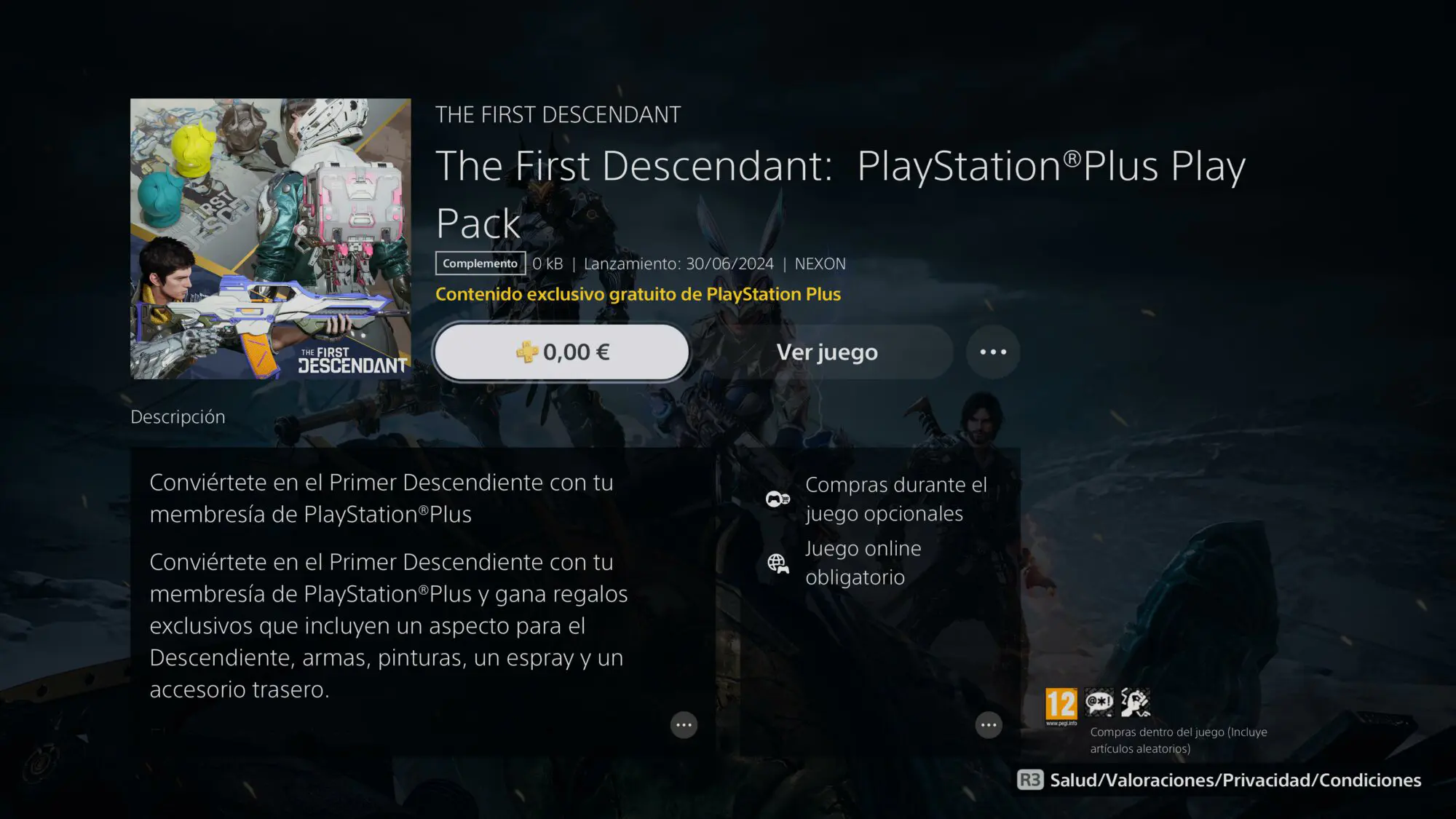Click the PEGI in-game purchases descriptor icon

click(x=1135, y=703)
